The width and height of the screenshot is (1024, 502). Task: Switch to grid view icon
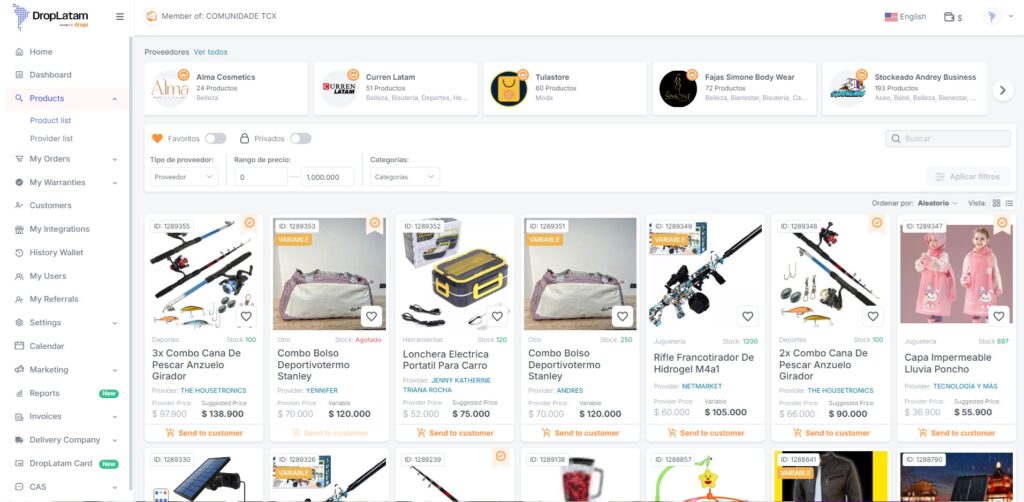(x=997, y=203)
